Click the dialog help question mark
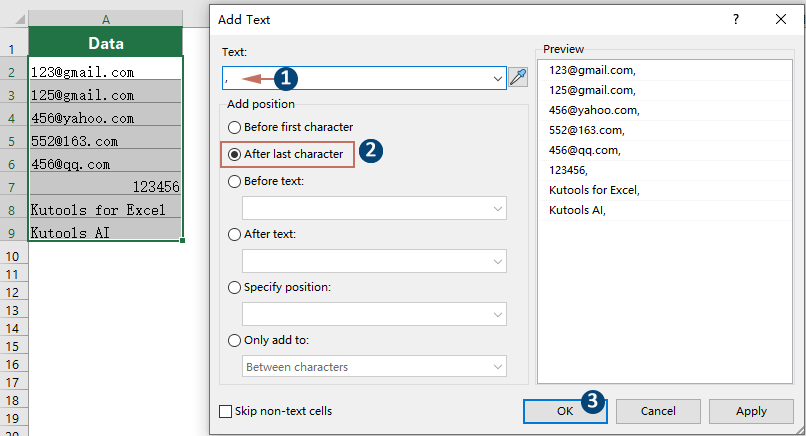This screenshot has width=806, height=436. click(736, 19)
